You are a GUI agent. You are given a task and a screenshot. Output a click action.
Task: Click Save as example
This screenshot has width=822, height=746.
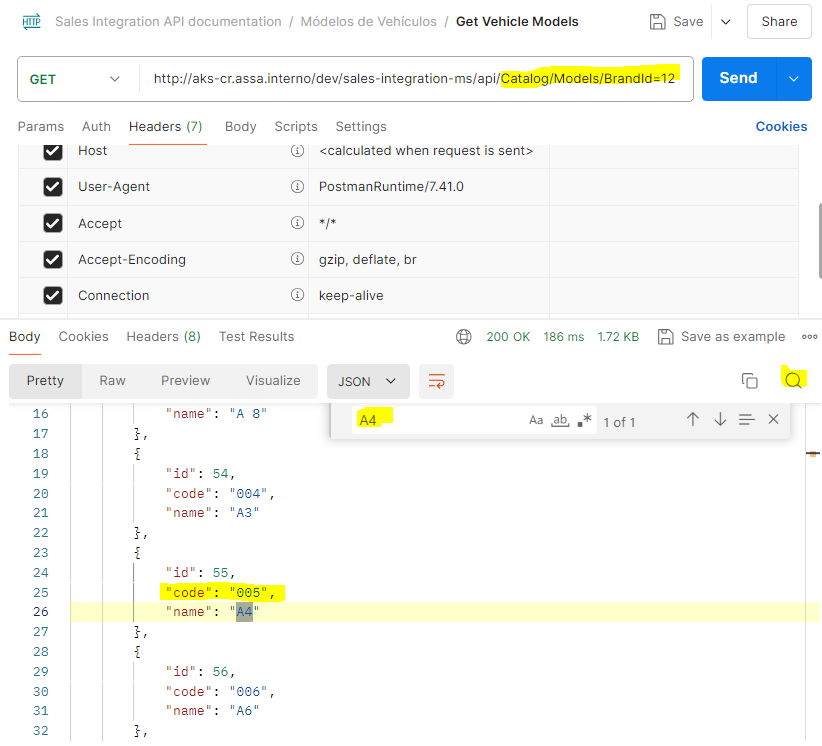[x=733, y=337]
